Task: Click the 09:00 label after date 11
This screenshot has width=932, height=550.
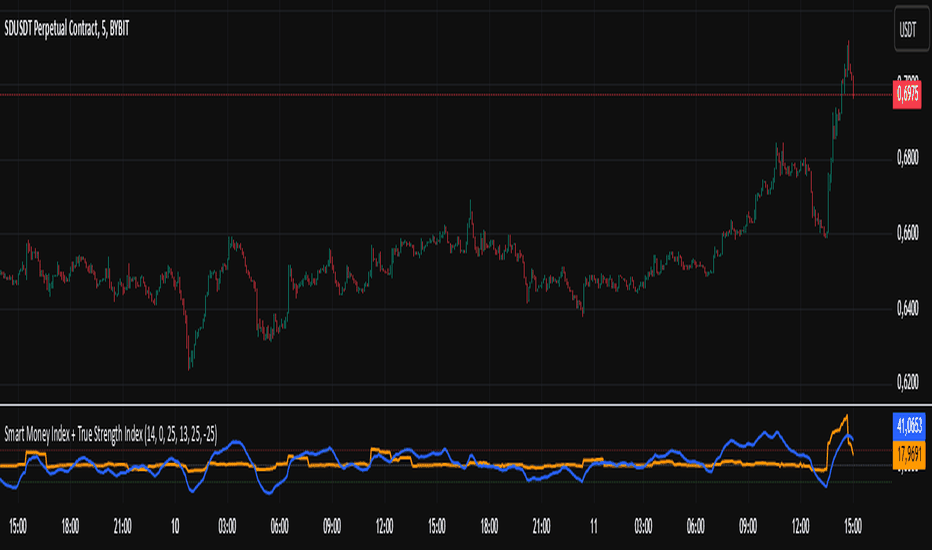Action: click(x=748, y=526)
